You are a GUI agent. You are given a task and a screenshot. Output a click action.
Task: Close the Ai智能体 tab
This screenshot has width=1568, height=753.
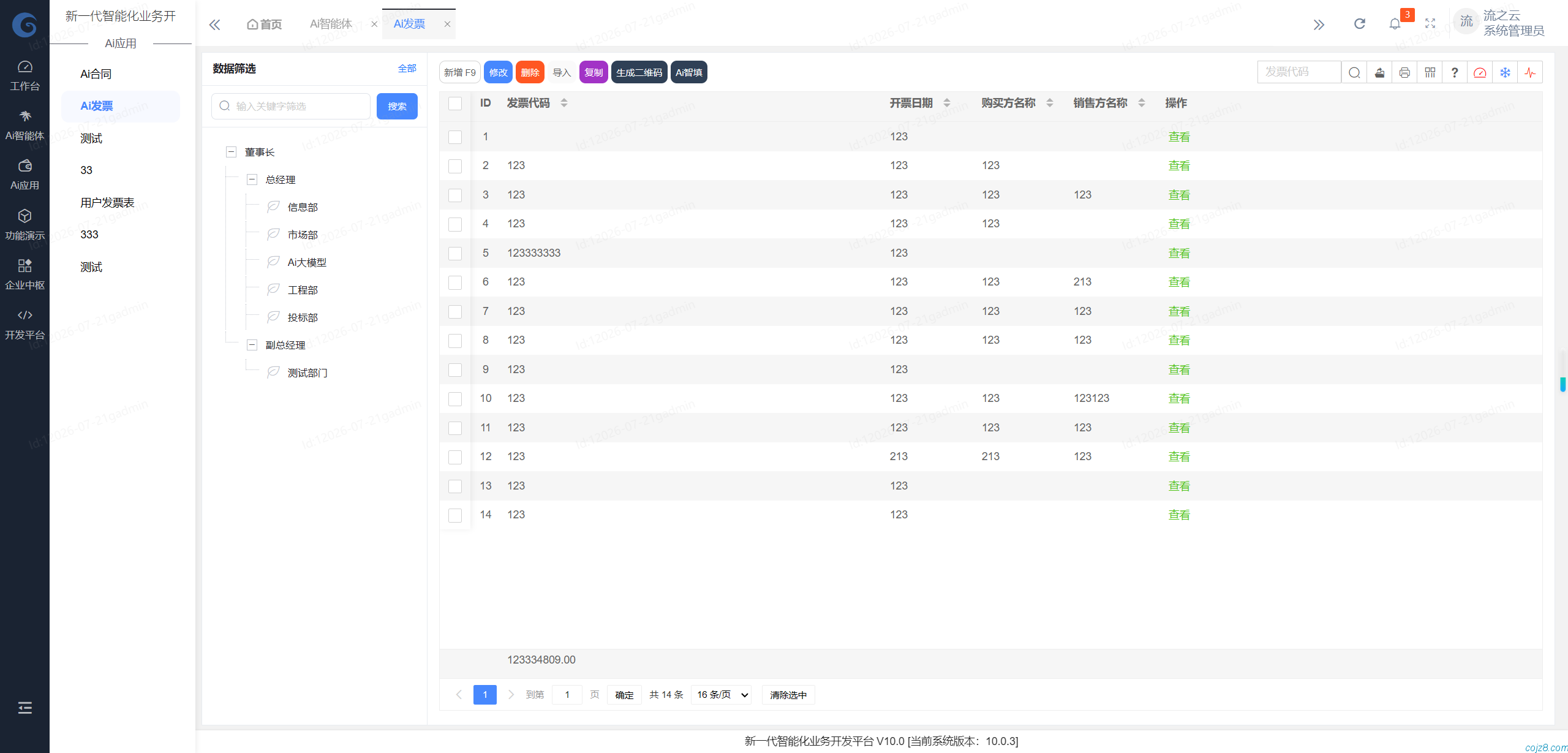point(374,24)
